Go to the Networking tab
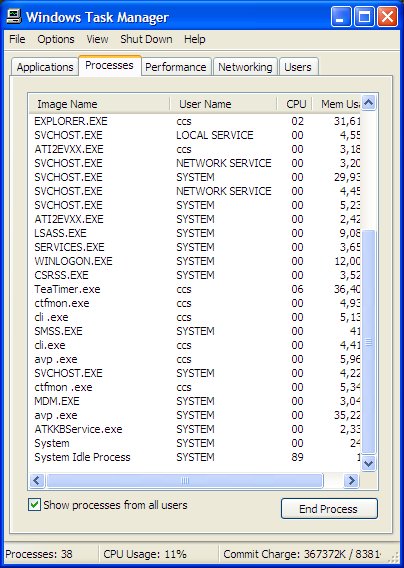Viewport: 404px width, 568px height. [x=245, y=67]
